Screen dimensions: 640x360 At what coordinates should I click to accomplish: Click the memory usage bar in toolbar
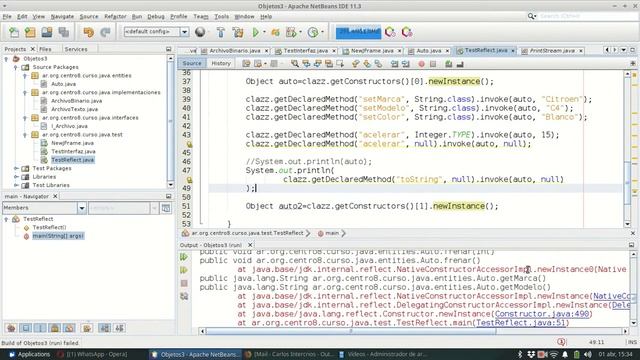coord(358,32)
